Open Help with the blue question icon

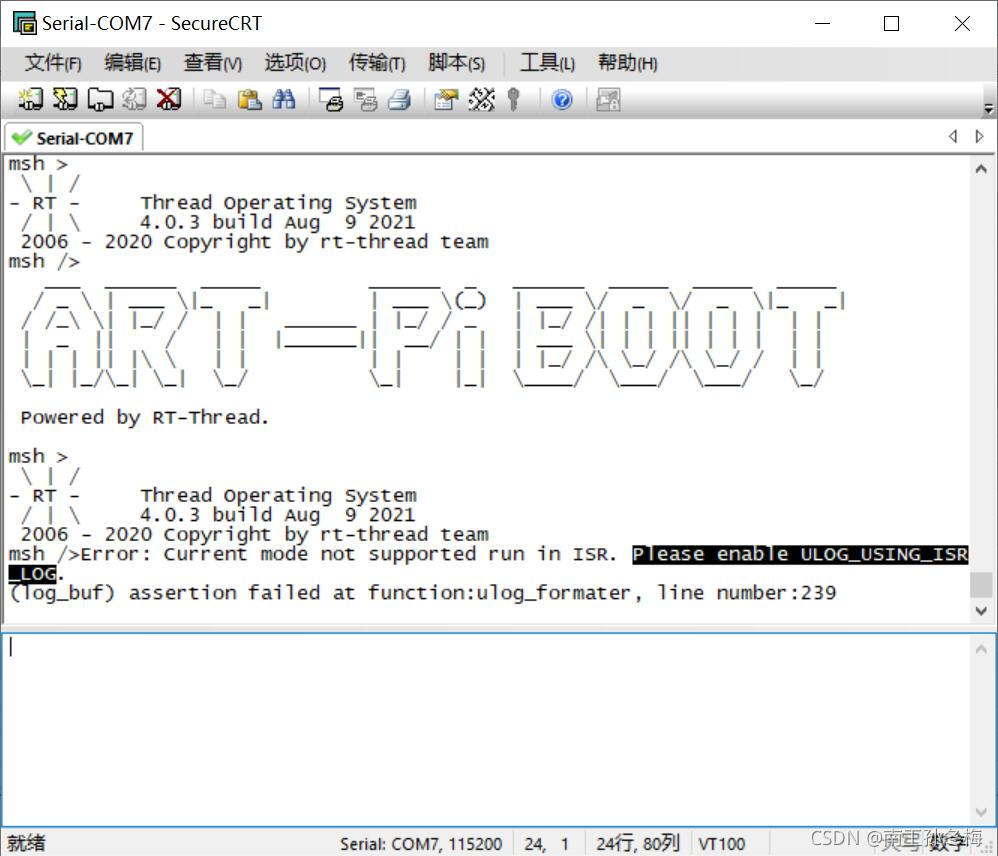pyautogui.click(x=562, y=99)
